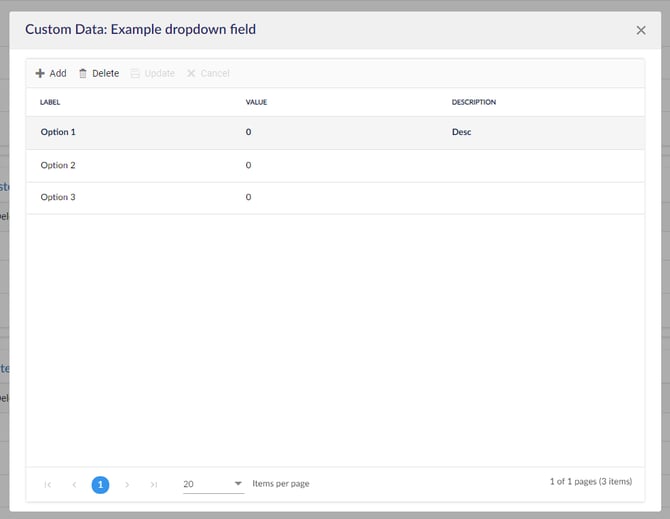Select the Option 3 row
Viewport: 670px width, 519px height.
point(58,197)
